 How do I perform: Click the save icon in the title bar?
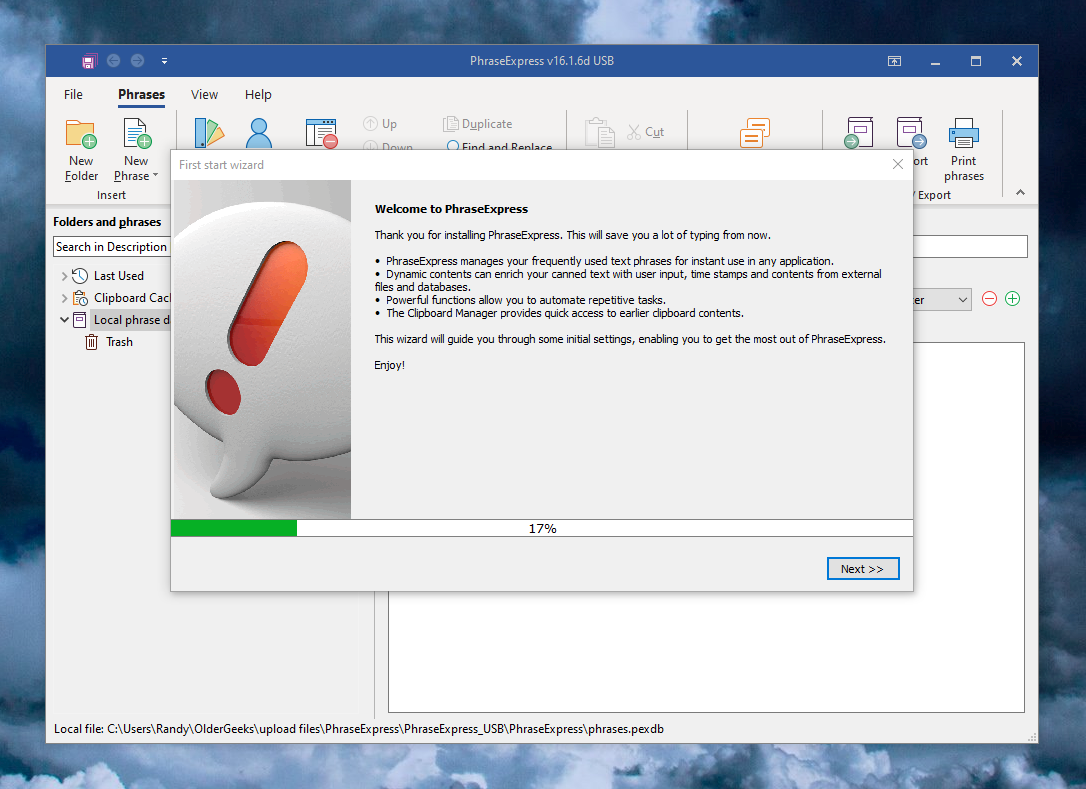[89, 61]
